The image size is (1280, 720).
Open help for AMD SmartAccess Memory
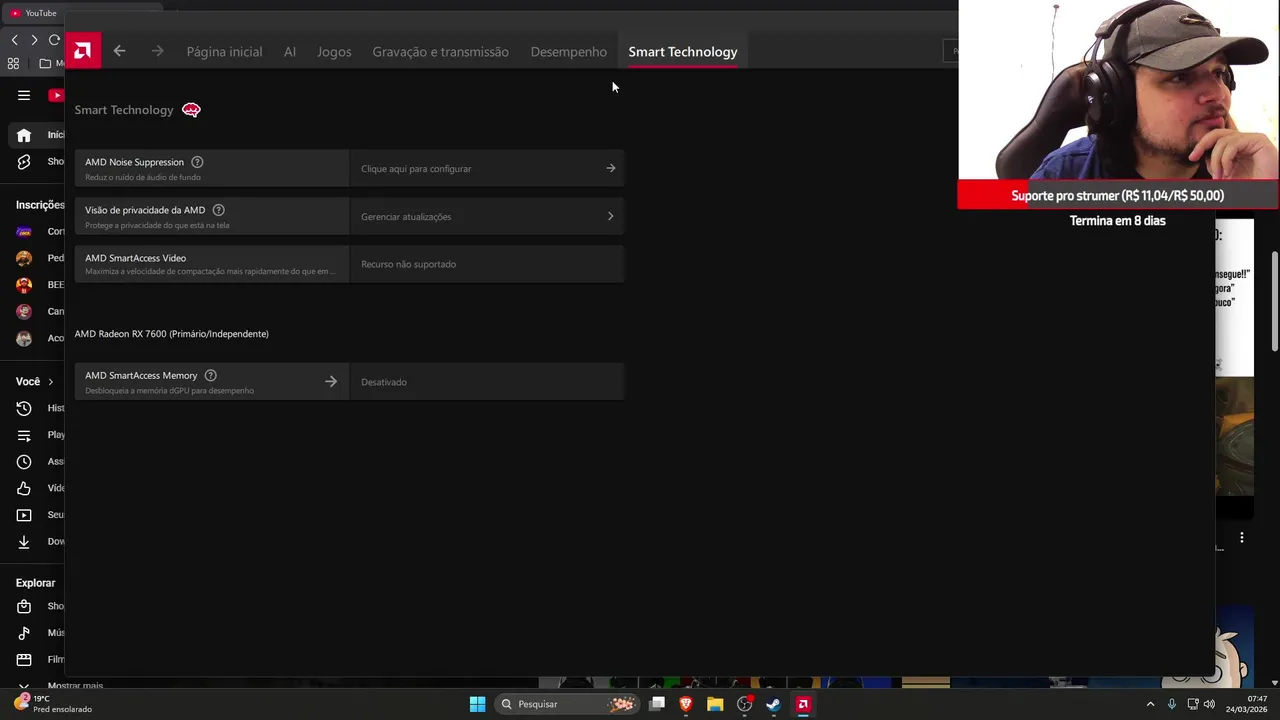pyautogui.click(x=210, y=375)
